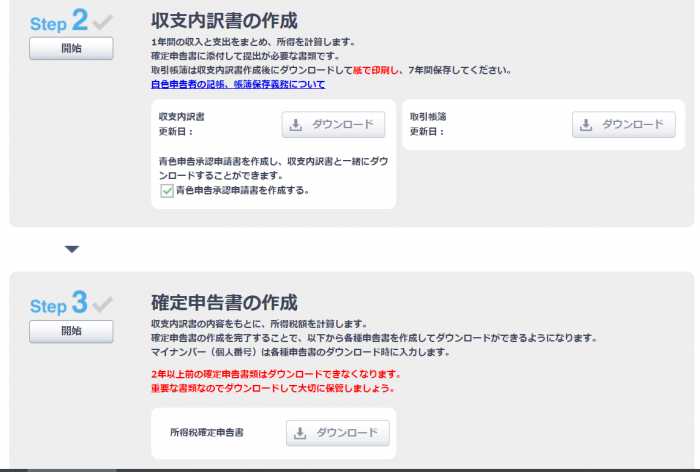Click the Step 2 checkmark icon
Image resolution: width=700 pixels, height=472 pixels.
103,22
